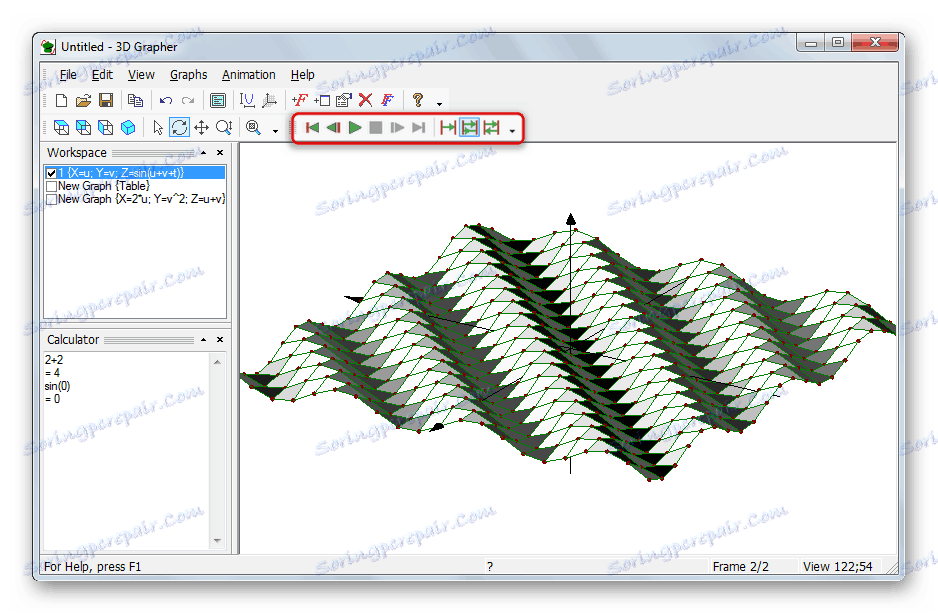This screenshot has width=938, height=614.
Task: Play the animation with green triangle
Action: [355, 127]
